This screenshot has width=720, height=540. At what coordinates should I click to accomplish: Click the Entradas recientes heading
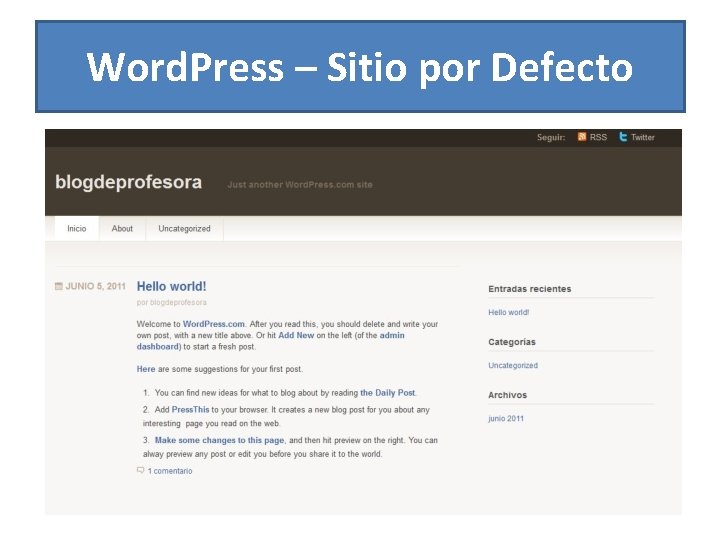pyautogui.click(x=529, y=289)
